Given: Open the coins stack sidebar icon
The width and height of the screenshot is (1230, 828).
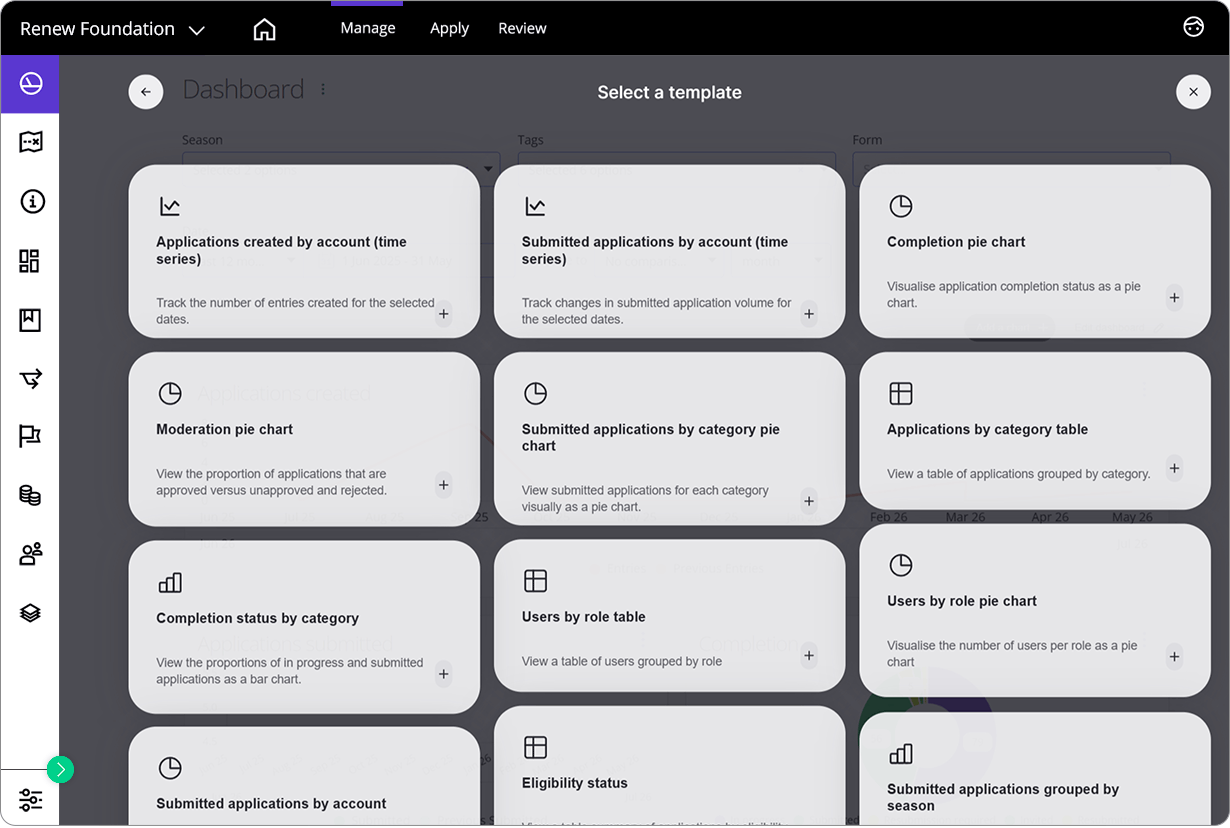Looking at the screenshot, I should click(x=30, y=495).
